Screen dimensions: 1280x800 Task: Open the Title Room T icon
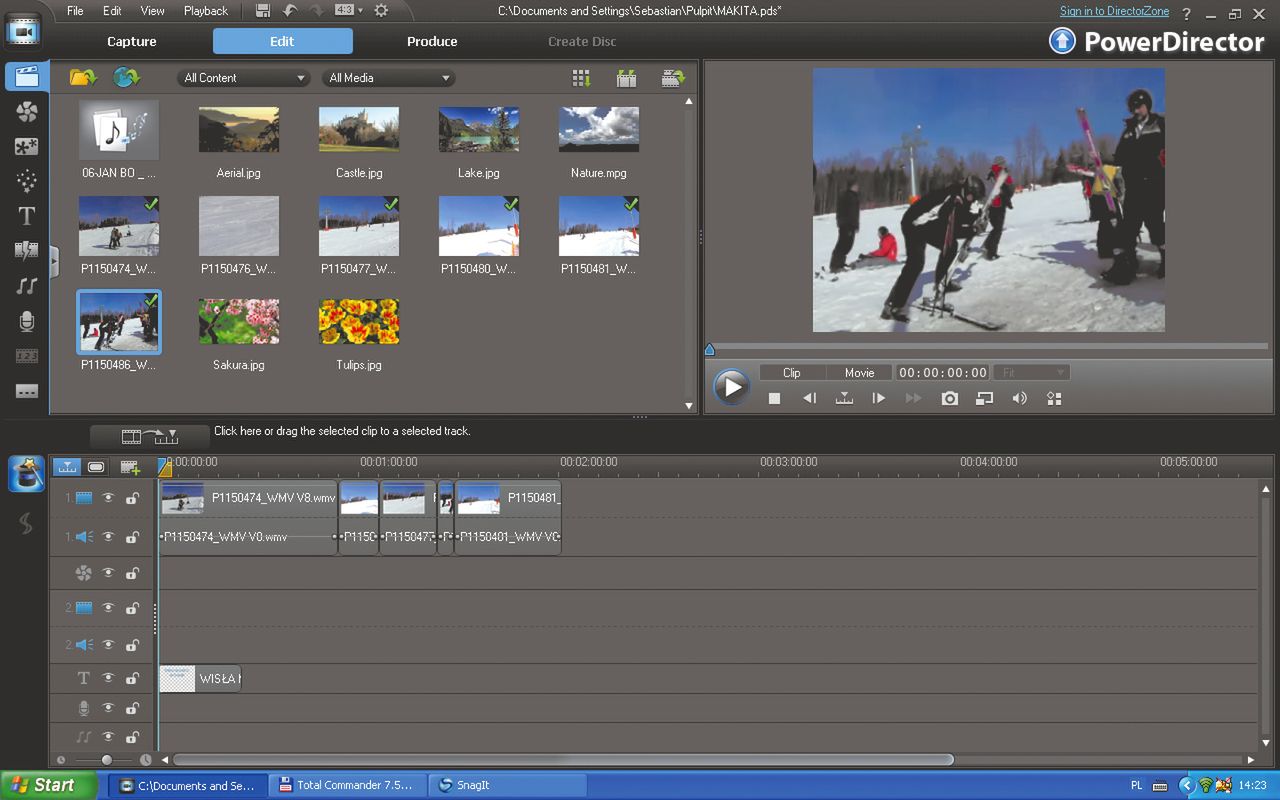coord(27,216)
